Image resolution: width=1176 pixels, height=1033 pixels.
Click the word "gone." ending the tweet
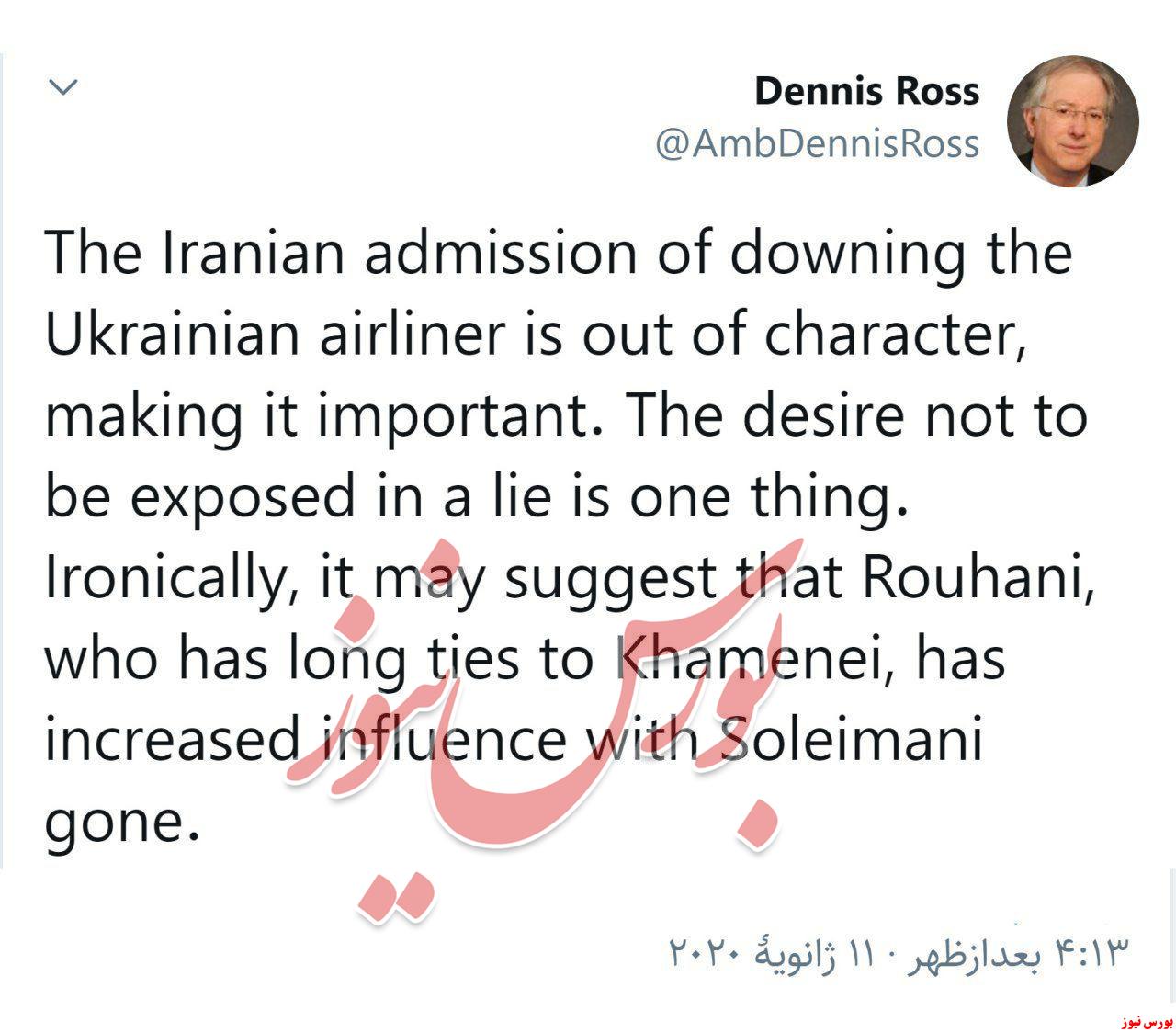(x=122, y=824)
